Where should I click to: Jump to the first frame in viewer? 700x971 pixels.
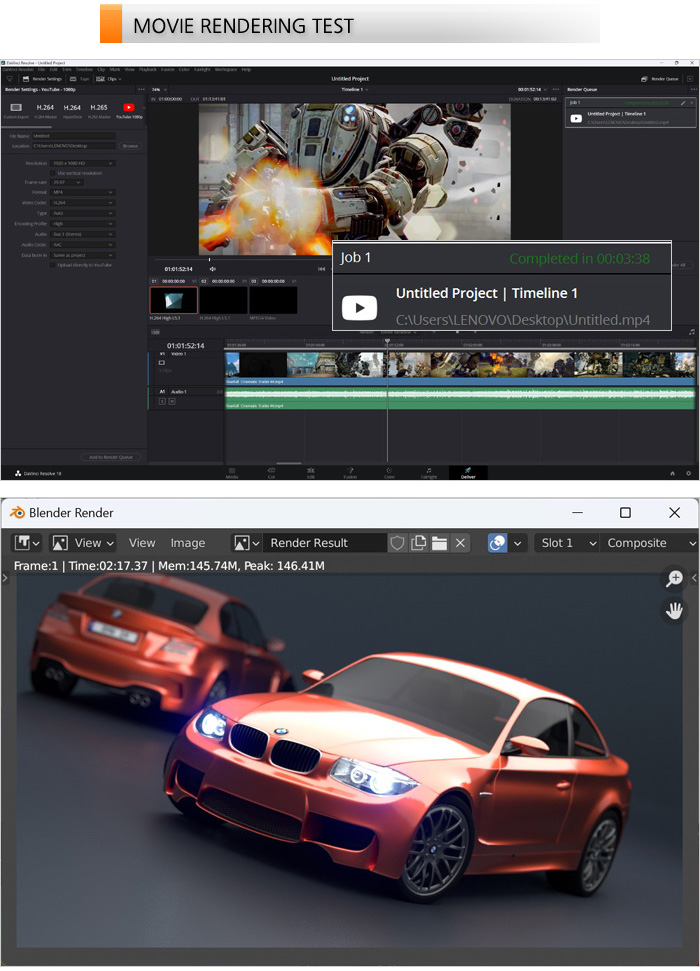point(322,269)
